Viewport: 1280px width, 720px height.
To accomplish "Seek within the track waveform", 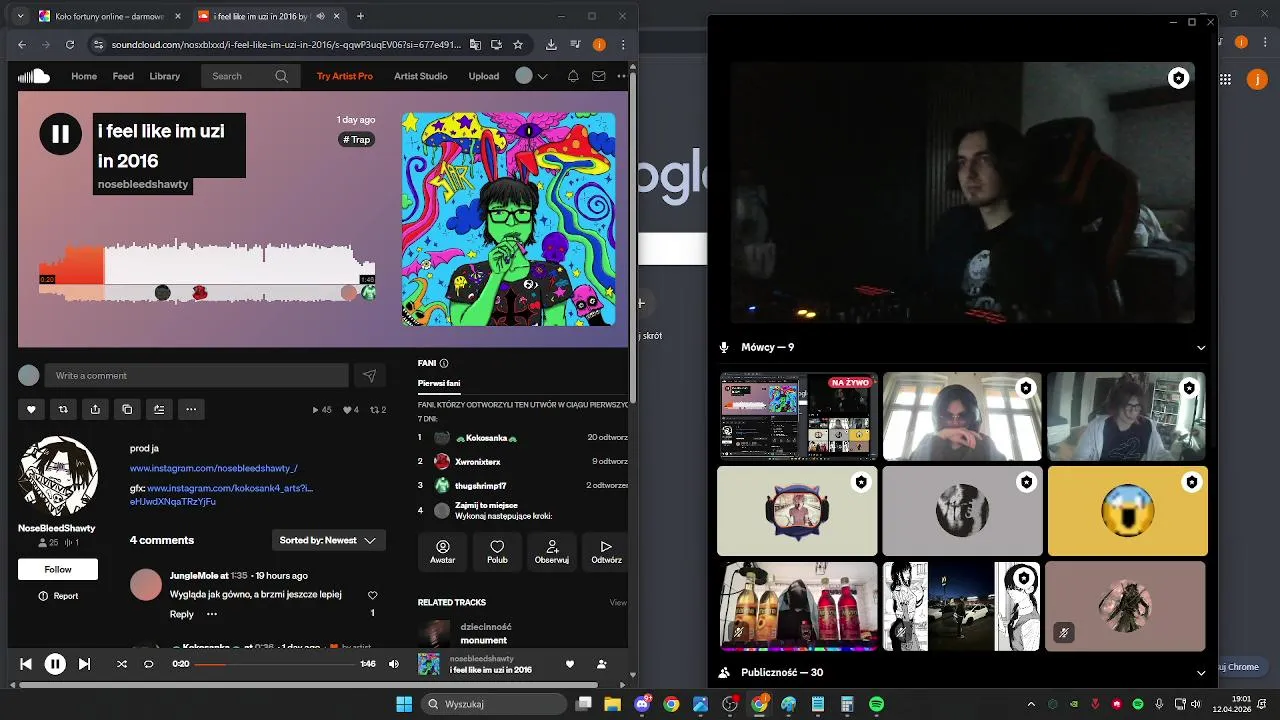I will (x=207, y=270).
